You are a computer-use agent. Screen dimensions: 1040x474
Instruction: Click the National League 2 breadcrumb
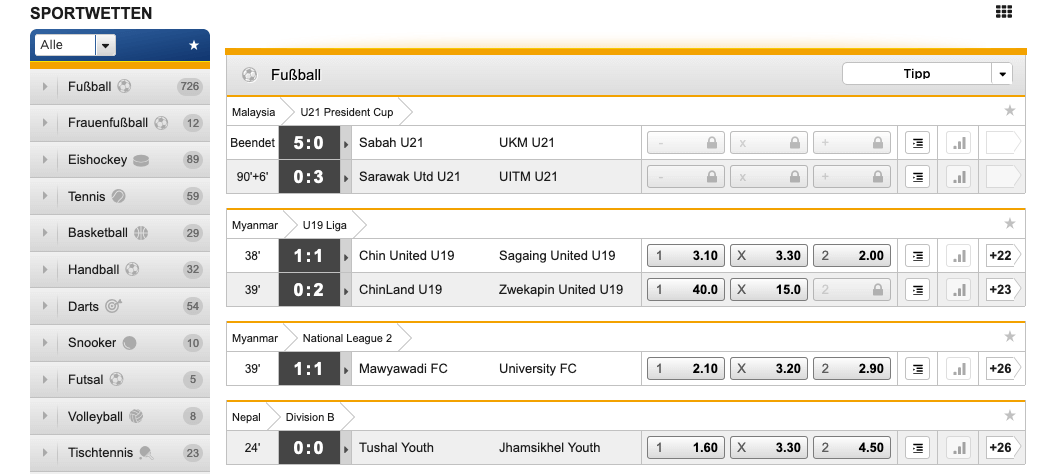347,338
